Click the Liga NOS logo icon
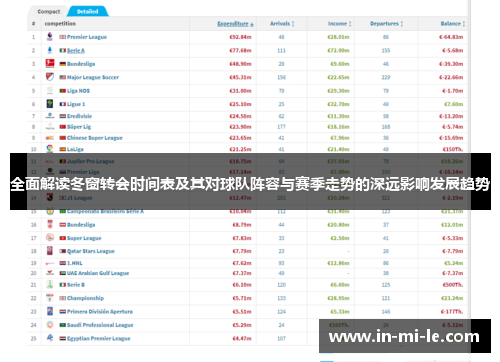 coord(50,90)
